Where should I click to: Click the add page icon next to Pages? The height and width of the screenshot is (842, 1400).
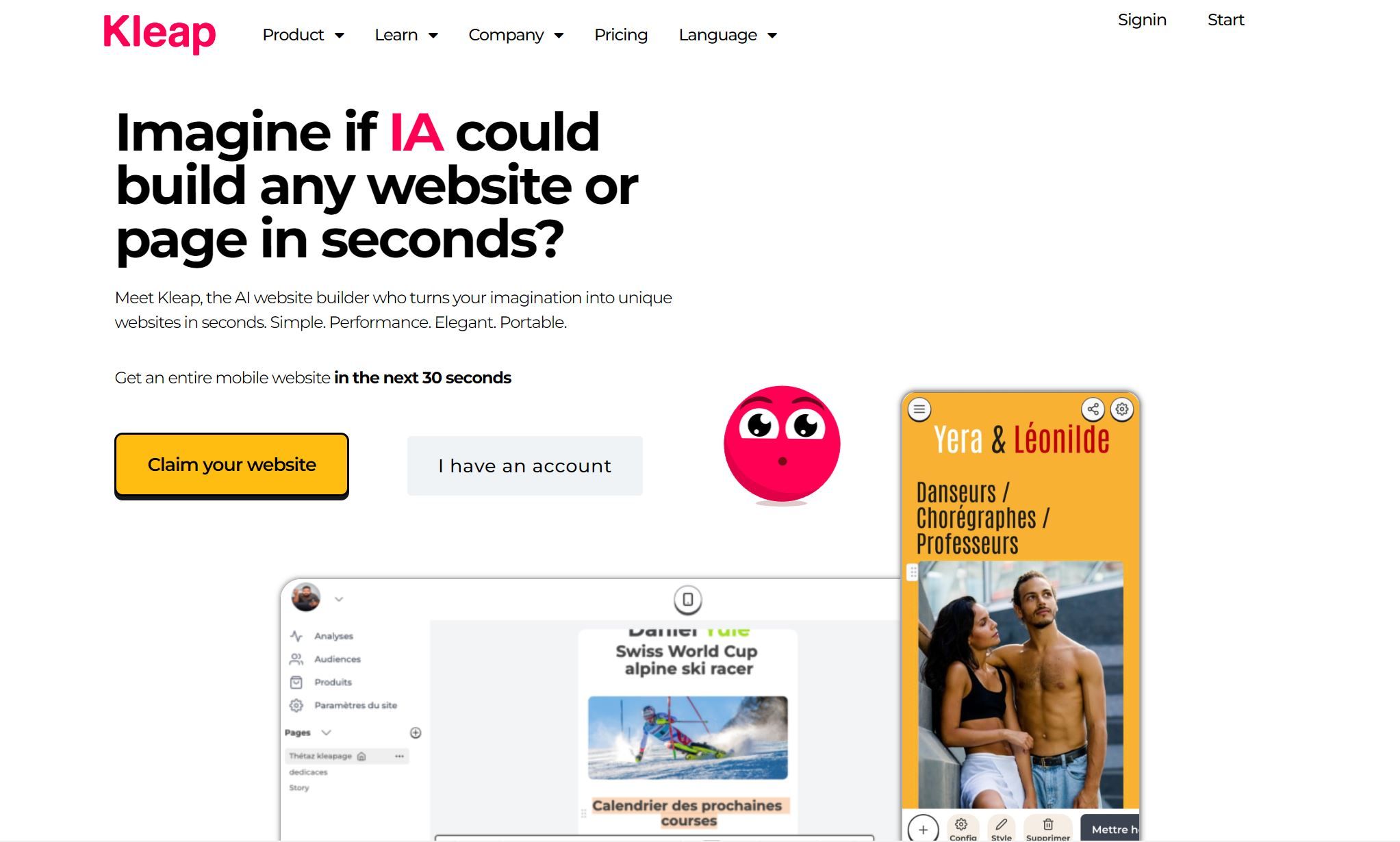tap(416, 733)
